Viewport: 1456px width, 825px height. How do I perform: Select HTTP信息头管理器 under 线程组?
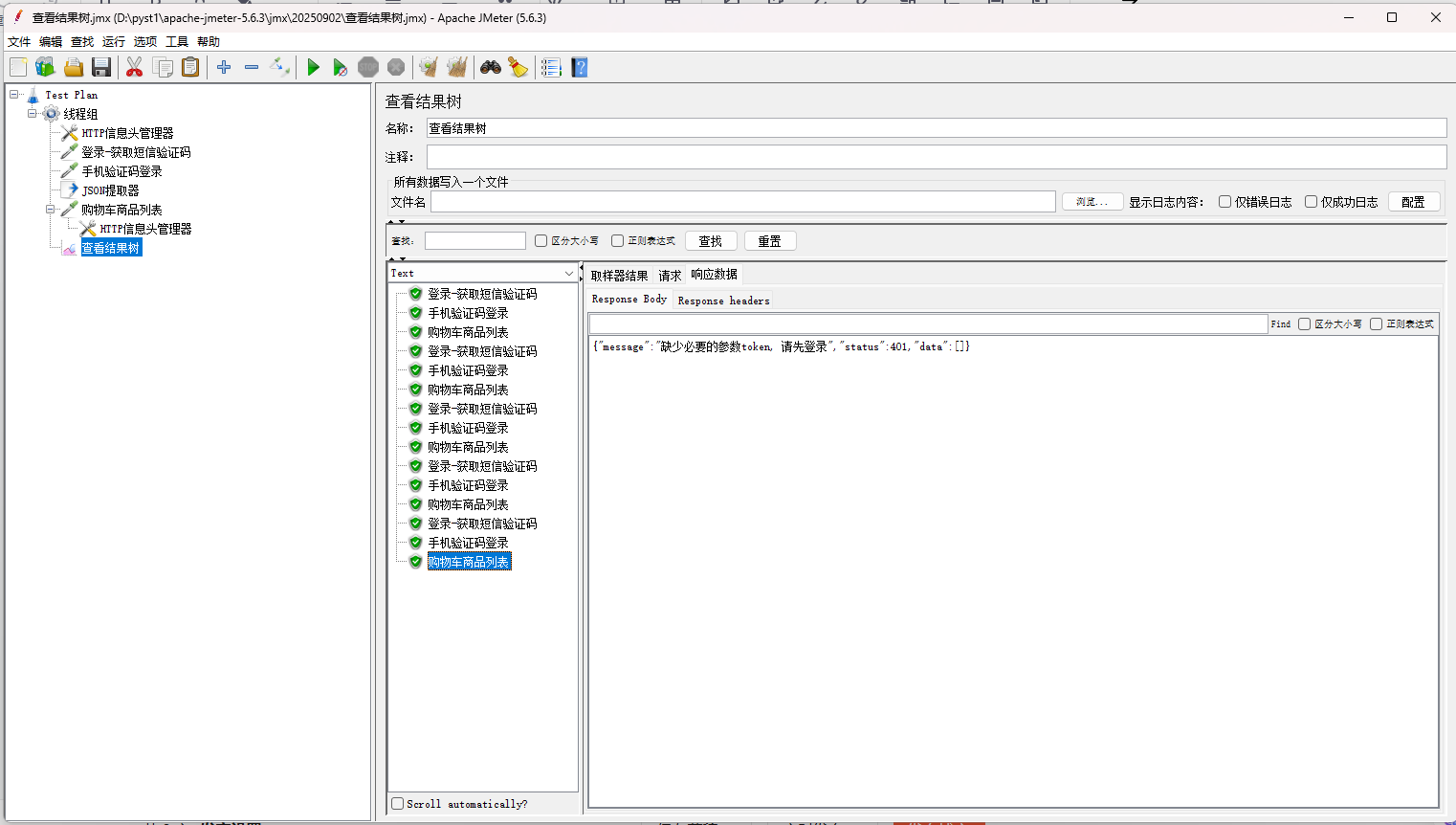click(x=127, y=133)
